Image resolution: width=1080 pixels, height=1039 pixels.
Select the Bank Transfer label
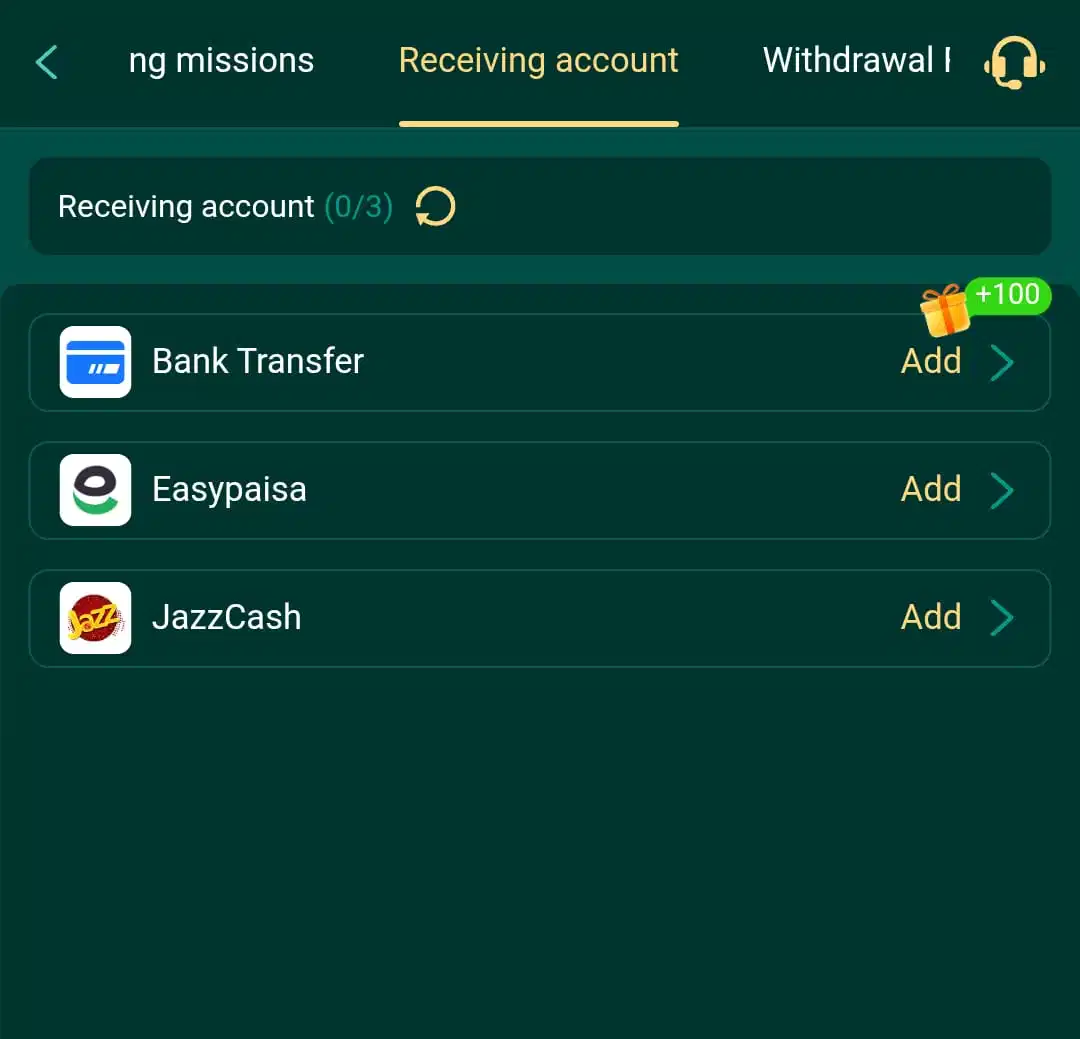[258, 361]
